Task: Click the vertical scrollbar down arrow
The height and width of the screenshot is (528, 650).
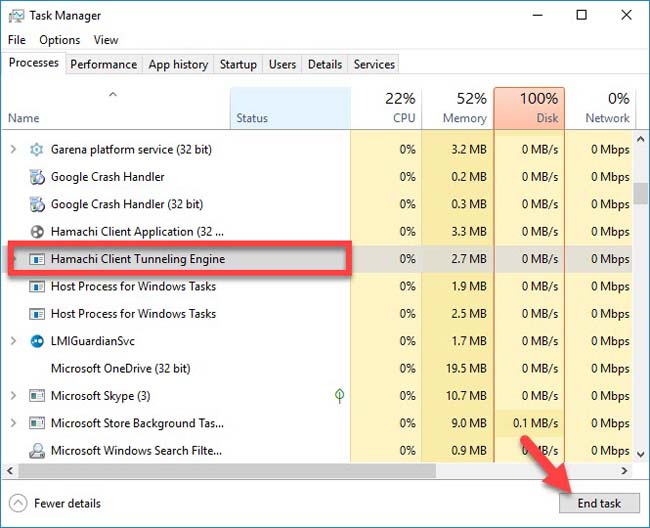Action: tap(641, 455)
